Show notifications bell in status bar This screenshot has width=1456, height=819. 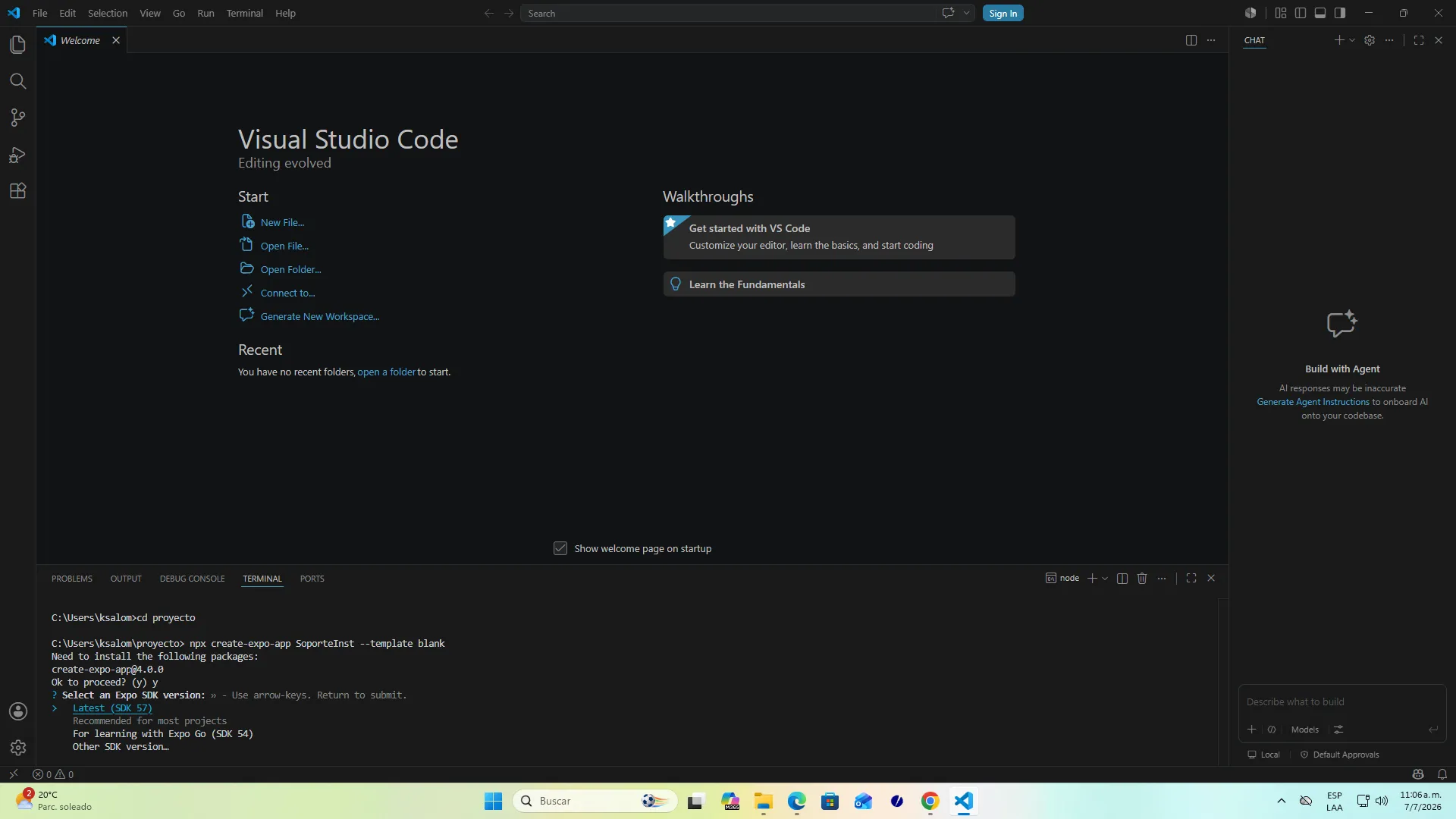click(x=1442, y=774)
